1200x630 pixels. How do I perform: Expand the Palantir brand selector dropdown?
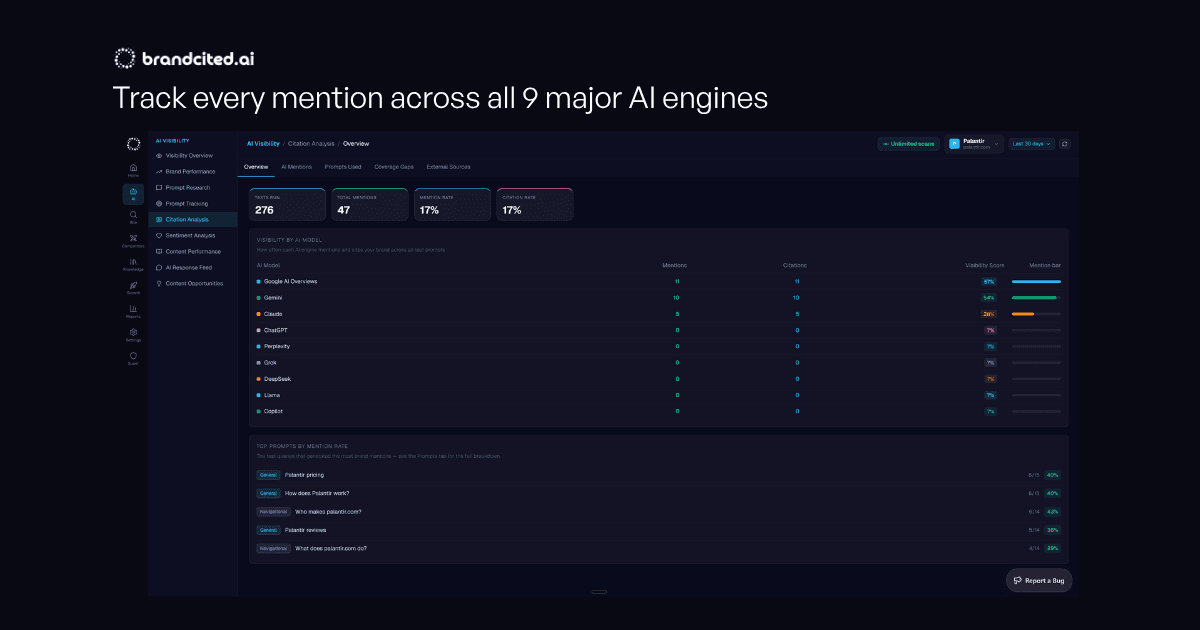[x=973, y=144]
